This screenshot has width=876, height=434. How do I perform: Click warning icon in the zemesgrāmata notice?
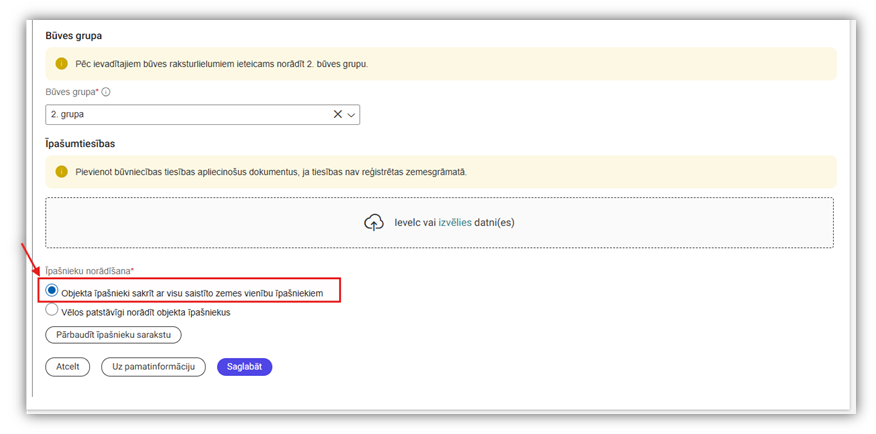[x=61, y=172]
